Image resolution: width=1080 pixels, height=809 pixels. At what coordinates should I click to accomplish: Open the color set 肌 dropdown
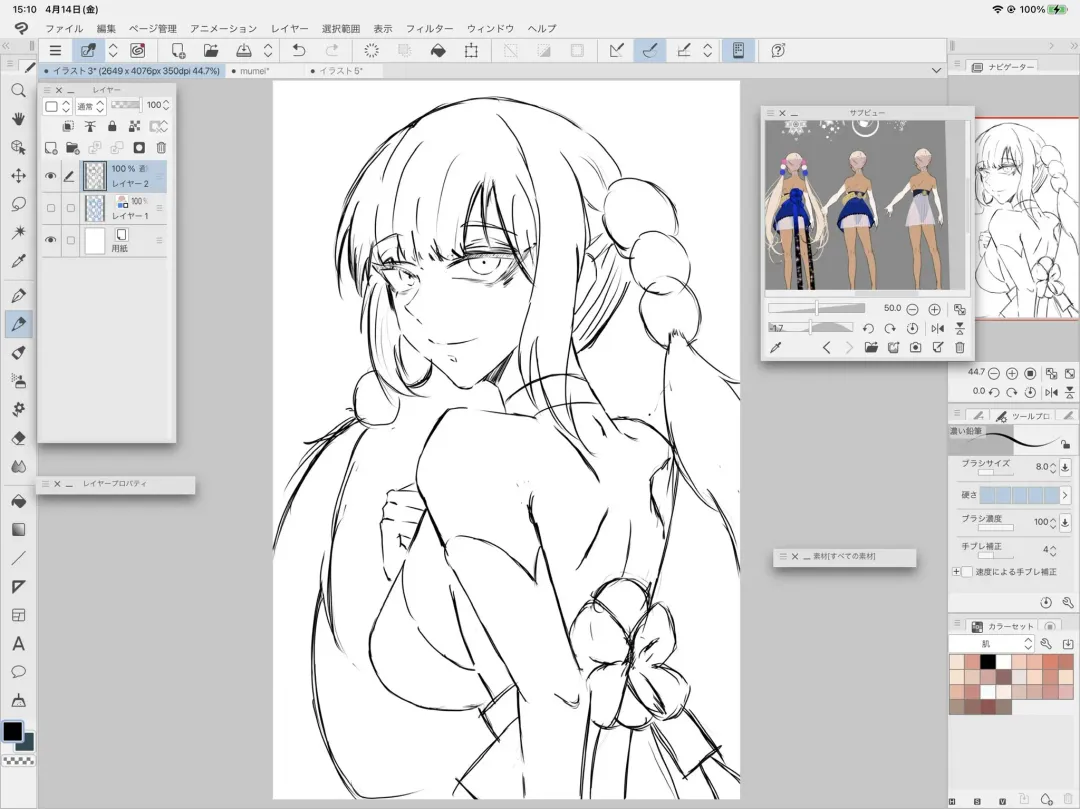coord(991,644)
